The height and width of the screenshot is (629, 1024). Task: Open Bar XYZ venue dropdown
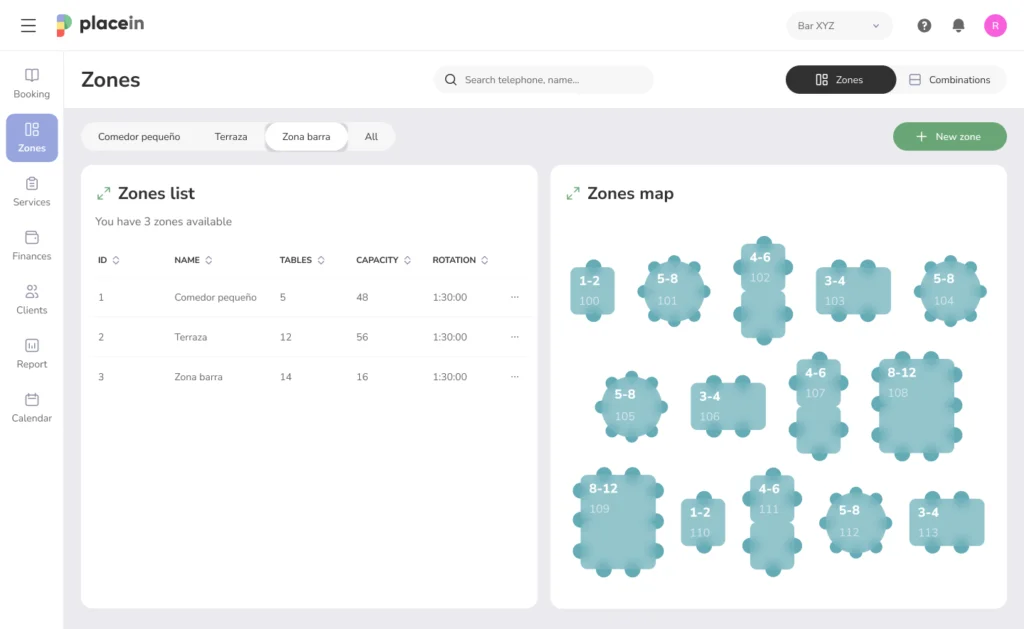[x=839, y=26]
